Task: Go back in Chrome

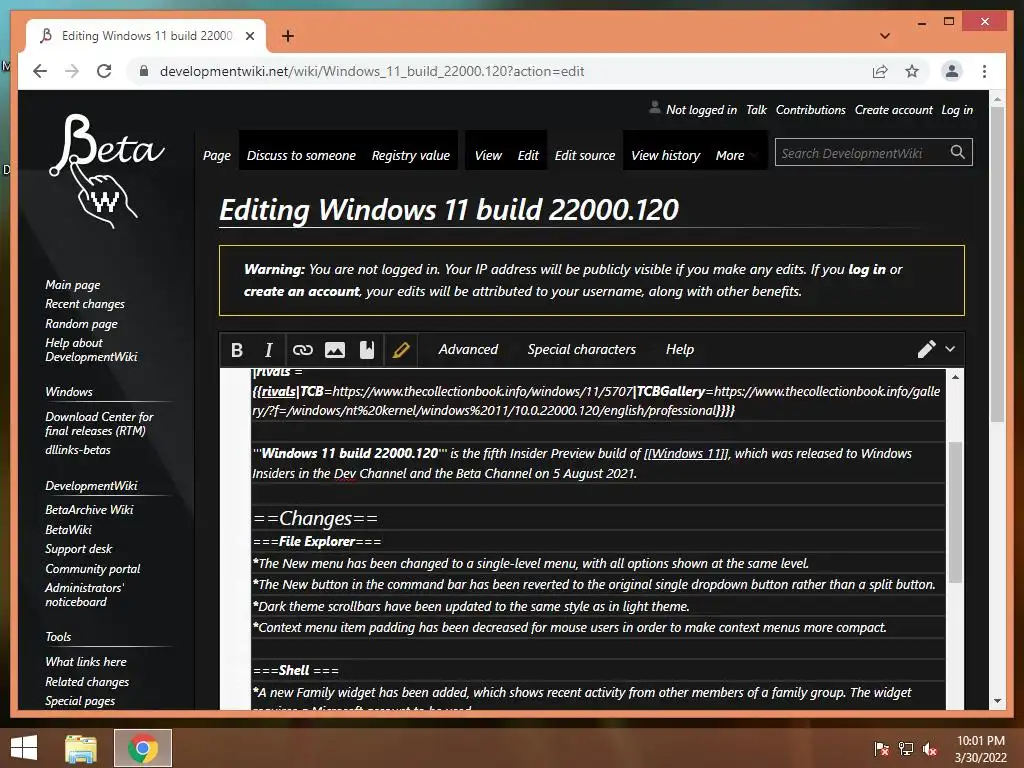Action: [40, 71]
